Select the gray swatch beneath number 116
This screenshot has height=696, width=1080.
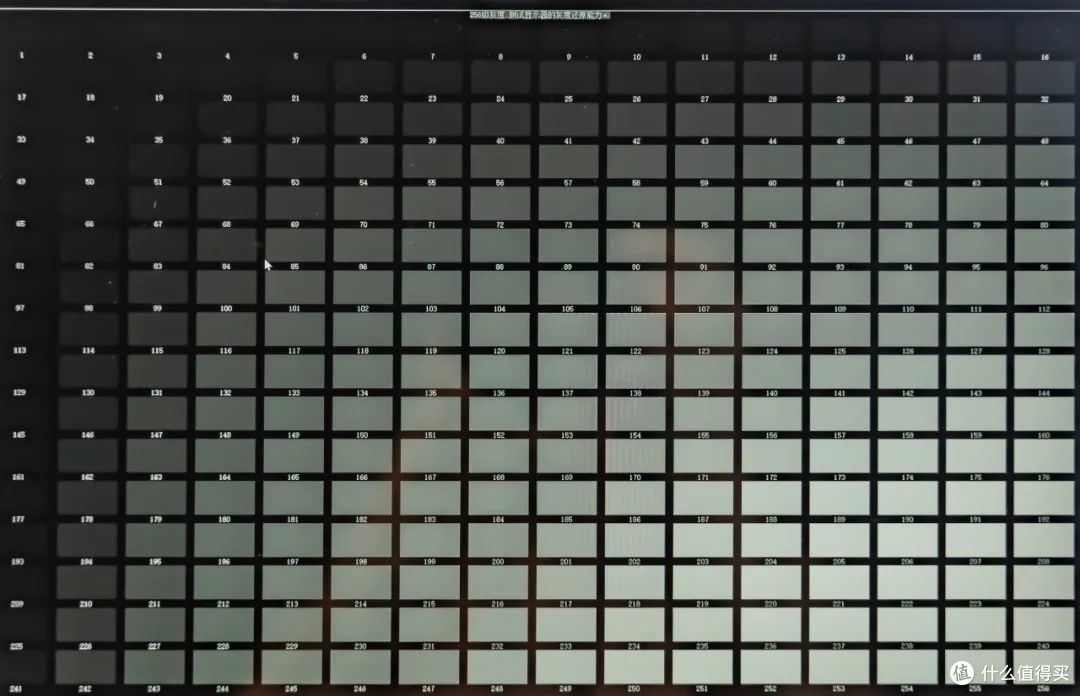click(225, 372)
